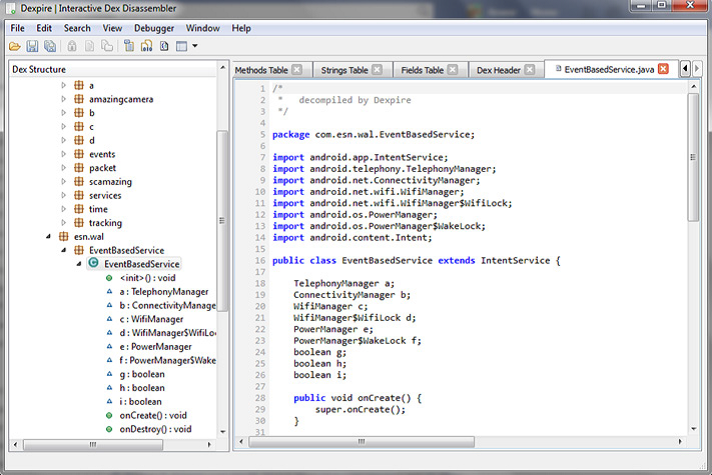The image size is (712, 475).
Task: Expand the amazingcamera package node
Action: click(x=64, y=99)
